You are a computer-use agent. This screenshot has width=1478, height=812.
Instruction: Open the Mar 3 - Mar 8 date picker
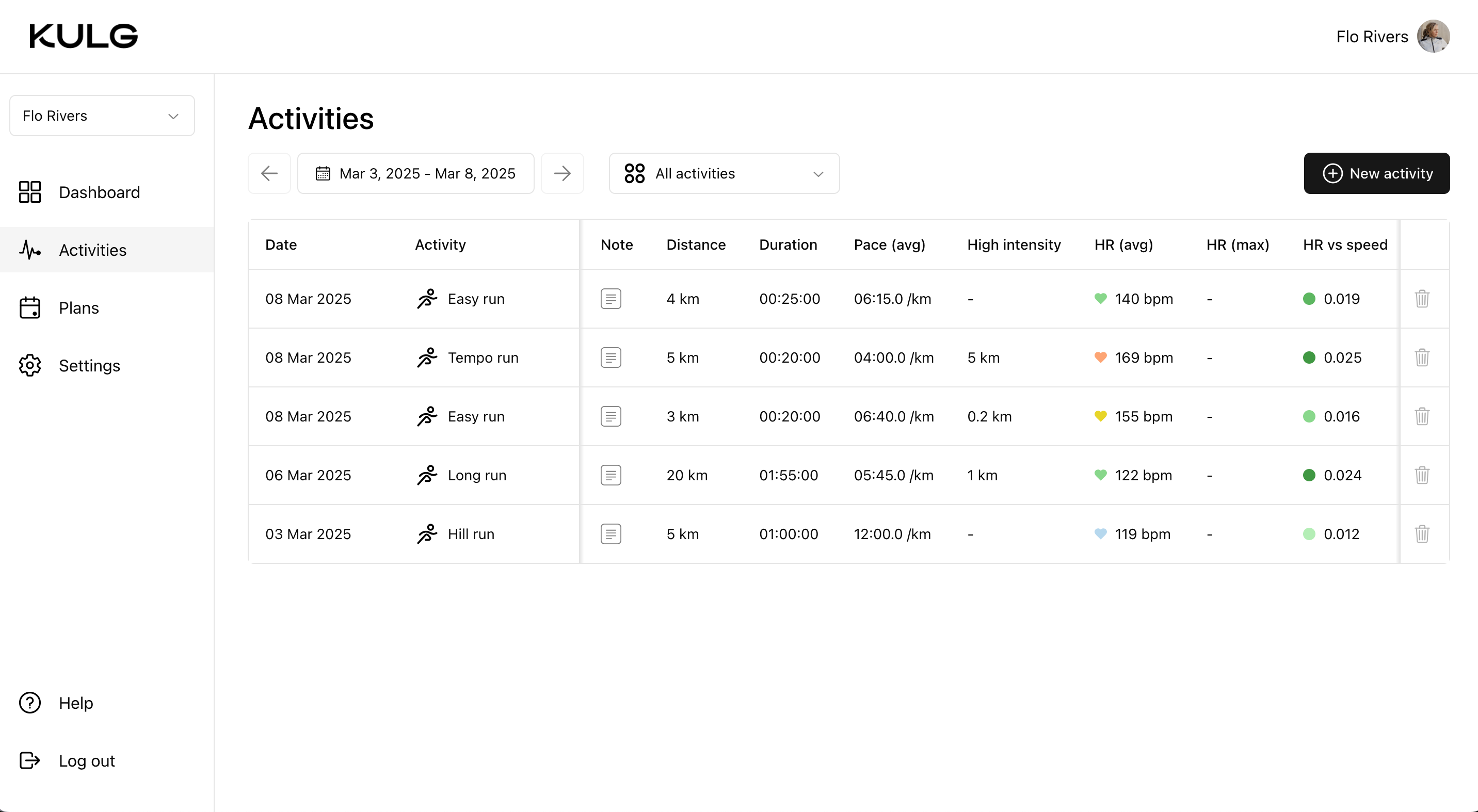[415, 173]
